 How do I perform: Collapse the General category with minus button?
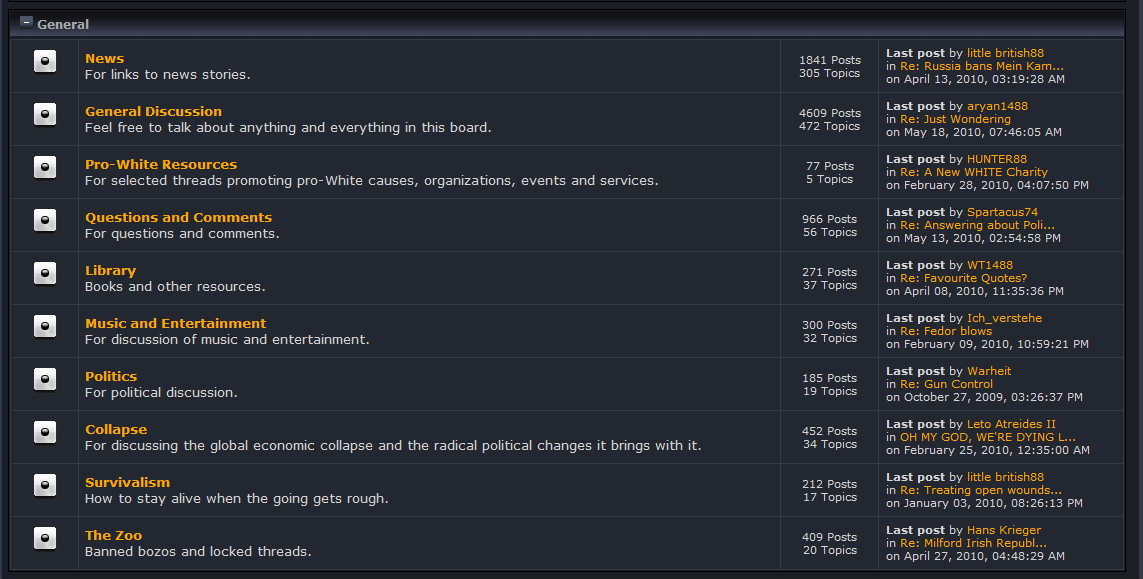26,23
